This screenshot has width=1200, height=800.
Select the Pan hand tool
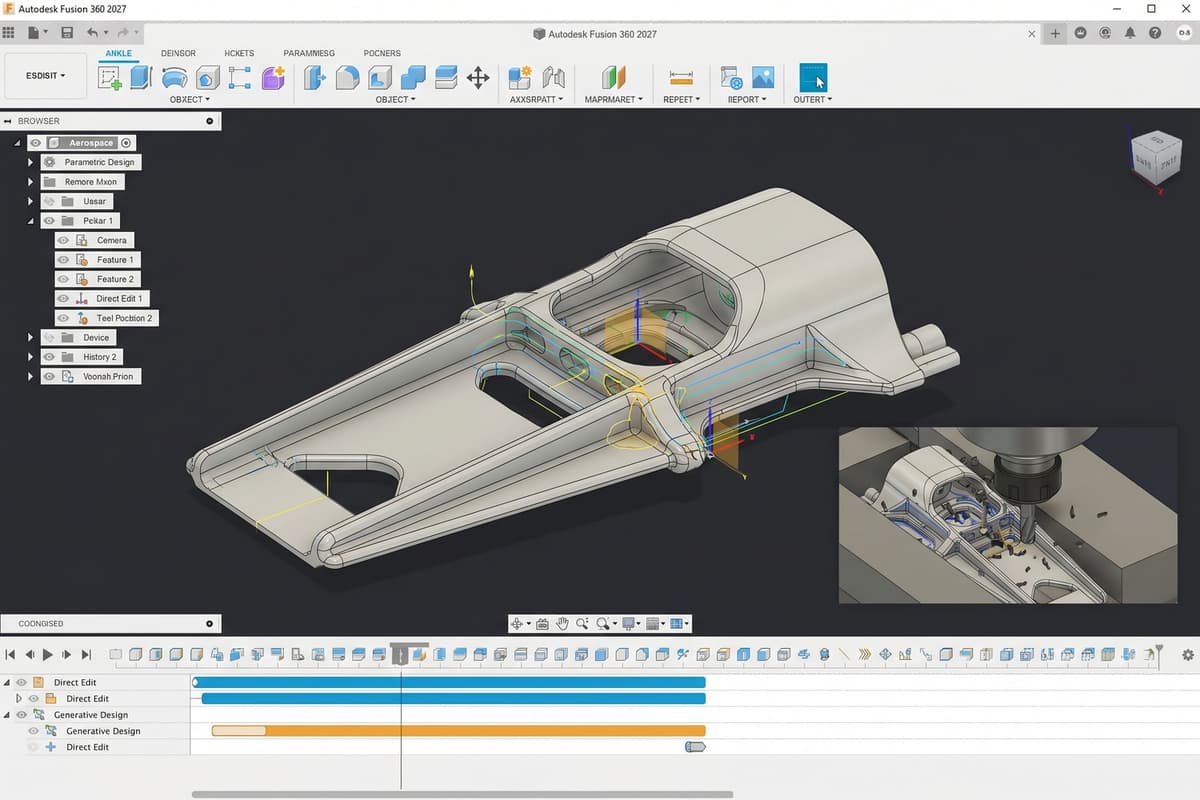pos(562,624)
